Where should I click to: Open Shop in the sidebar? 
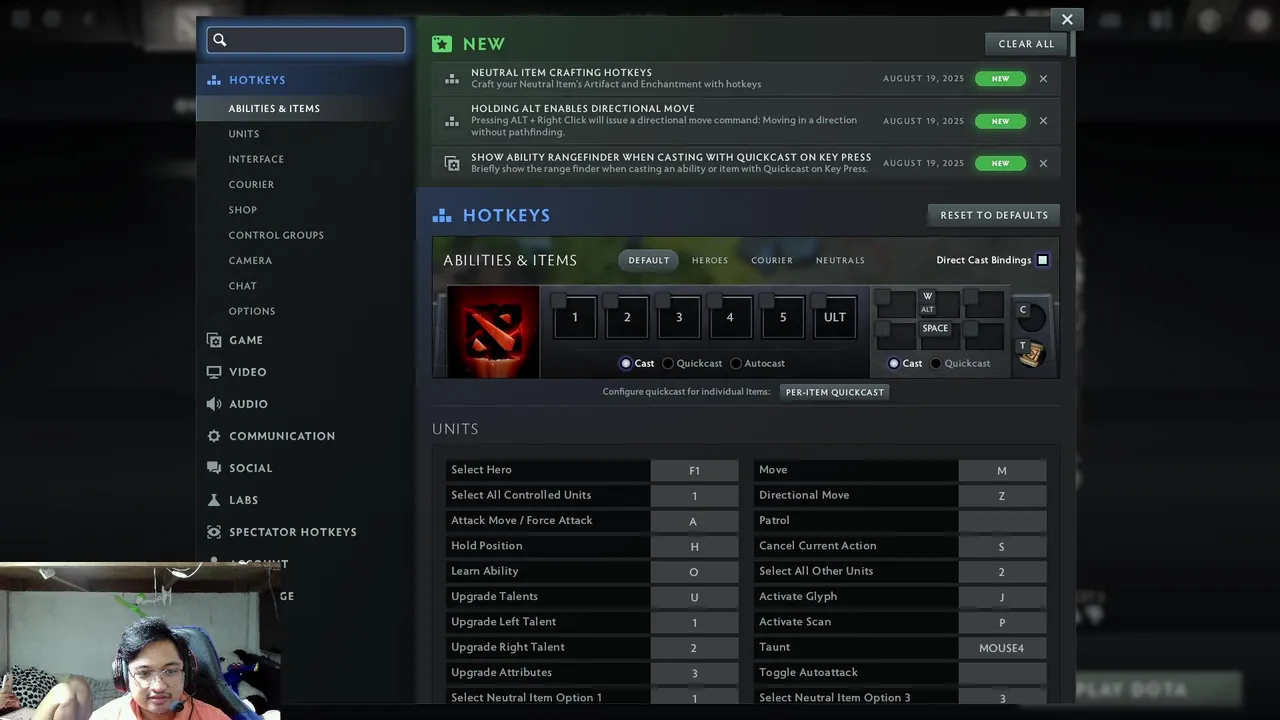click(x=243, y=210)
